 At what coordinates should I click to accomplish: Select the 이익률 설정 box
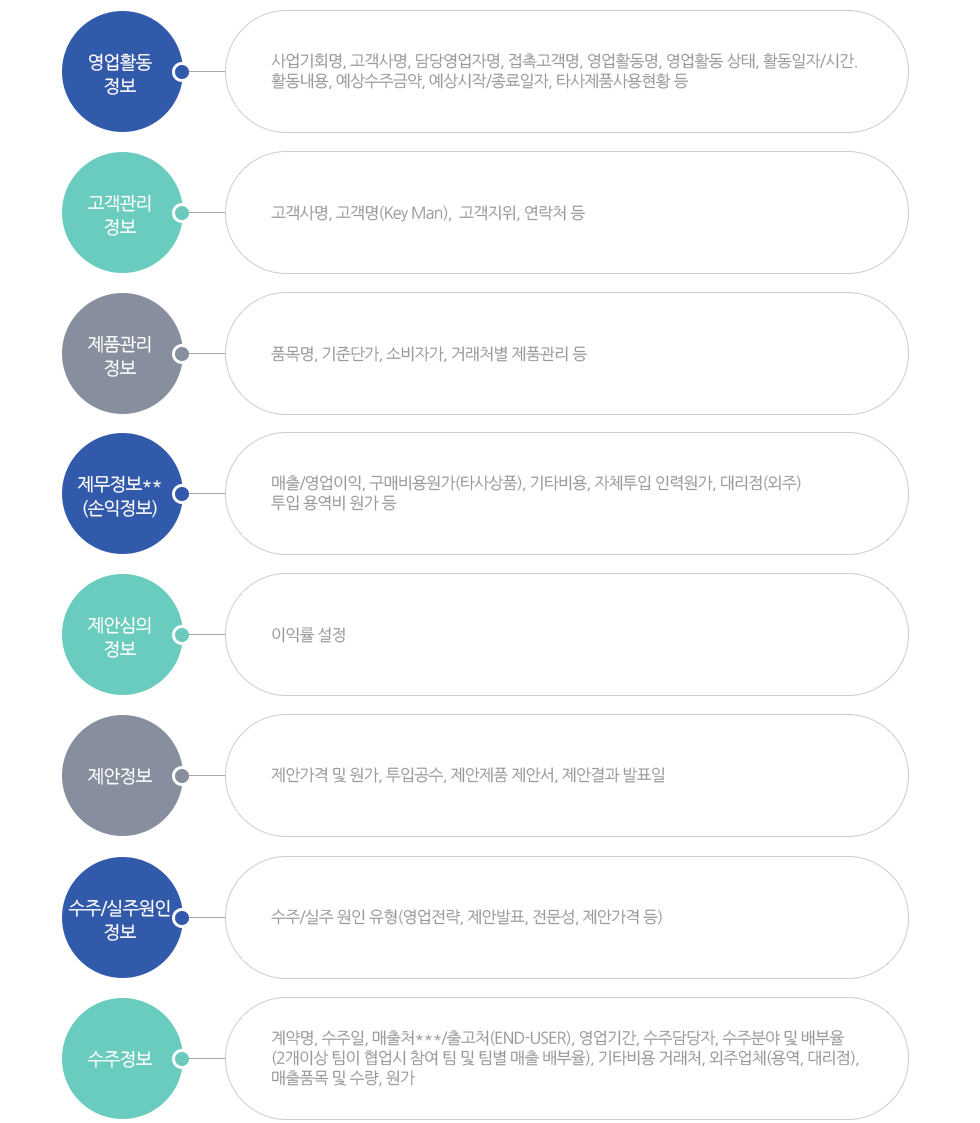(x=566, y=635)
